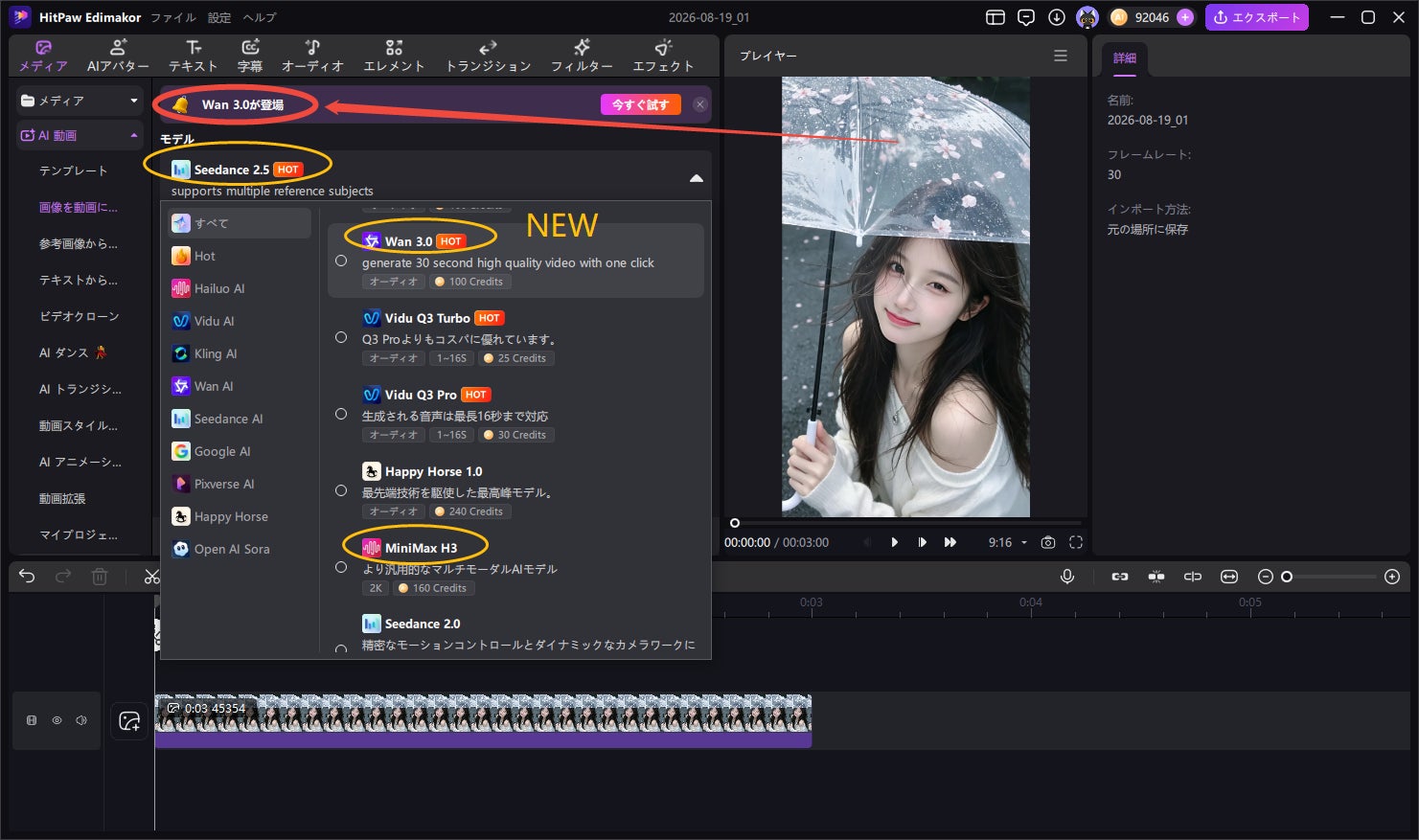Select the Vidu Q3 Turbo radio button
Image resolution: width=1419 pixels, height=840 pixels.
341,337
